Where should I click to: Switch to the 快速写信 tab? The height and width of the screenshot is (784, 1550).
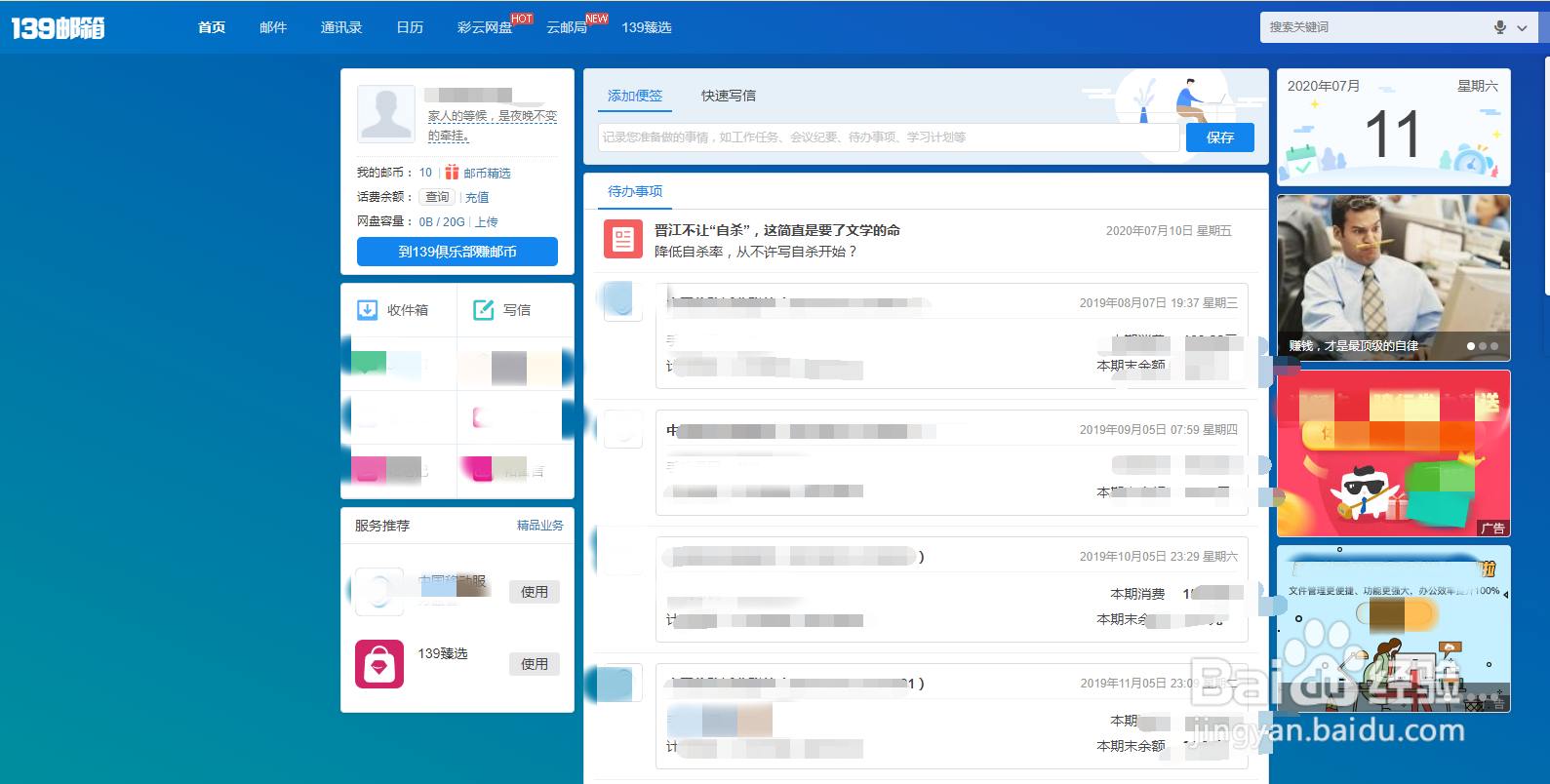pyautogui.click(x=729, y=96)
